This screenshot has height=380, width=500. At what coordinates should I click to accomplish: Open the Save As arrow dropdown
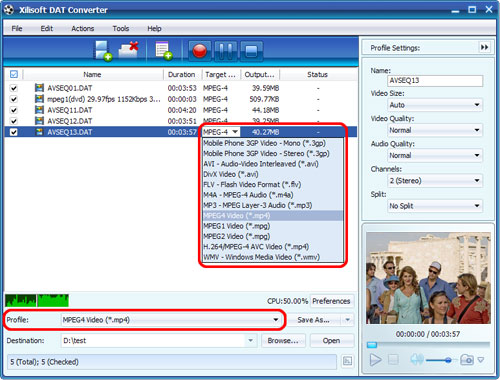pyautogui.click(x=347, y=320)
